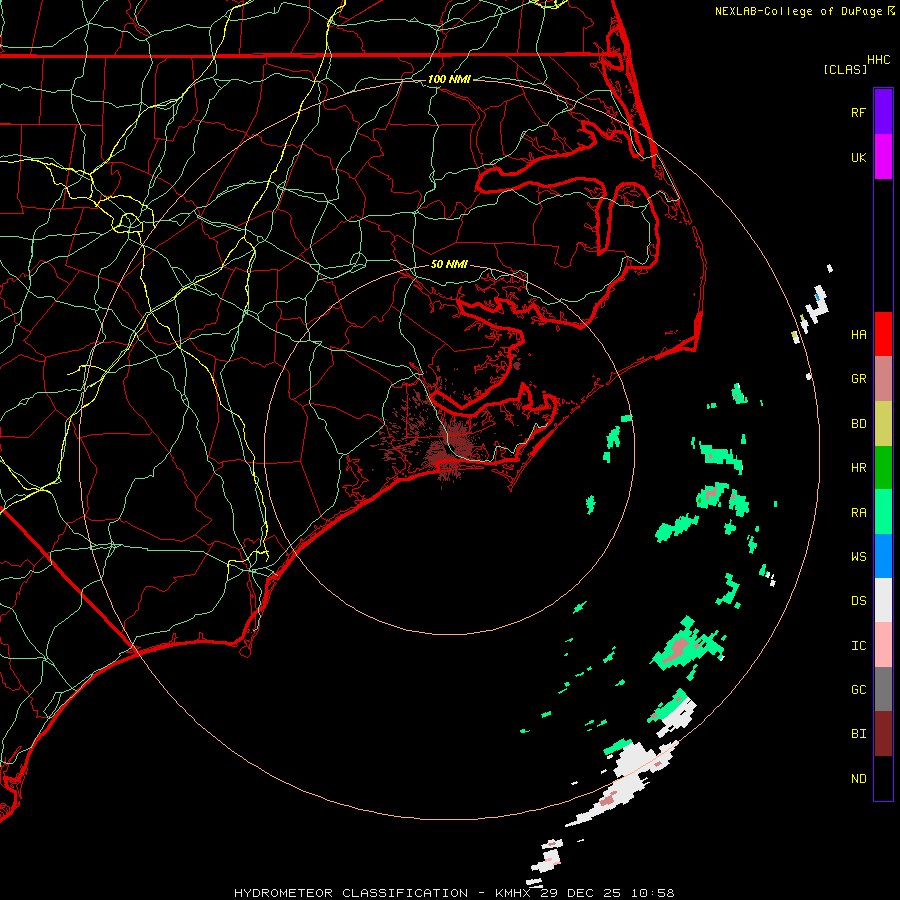Viewport: 900px width, 900px height.
Task: Click the DS white legend swatch
Action: tap(883, 600)
